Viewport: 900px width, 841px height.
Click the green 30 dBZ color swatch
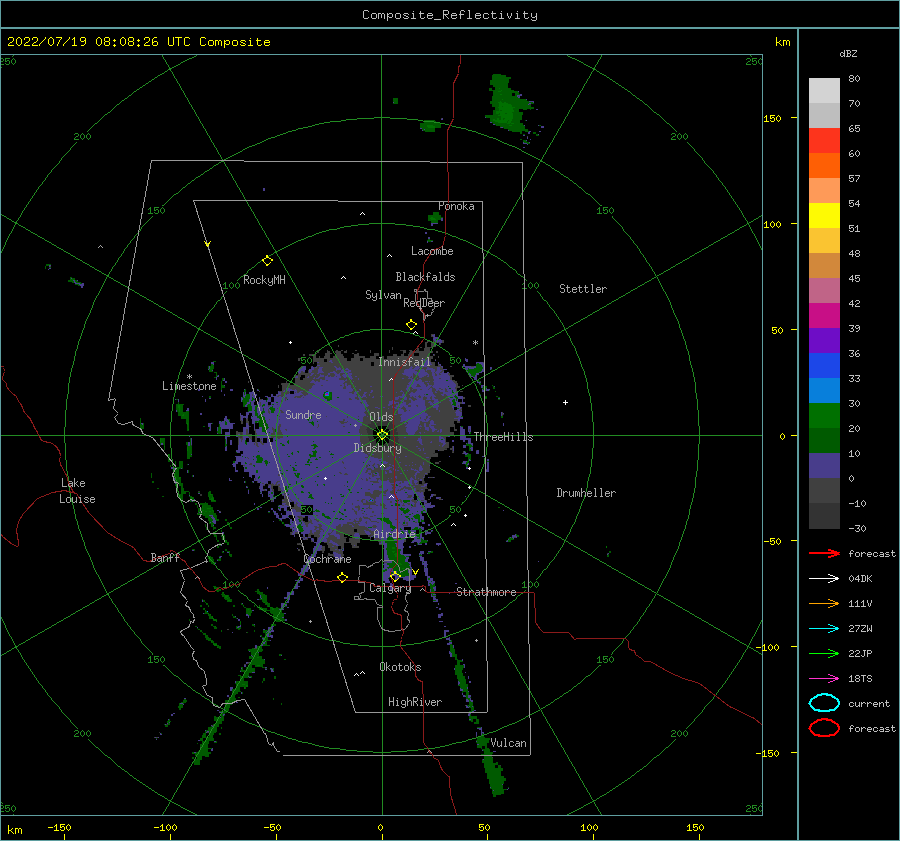coord(824,416)
